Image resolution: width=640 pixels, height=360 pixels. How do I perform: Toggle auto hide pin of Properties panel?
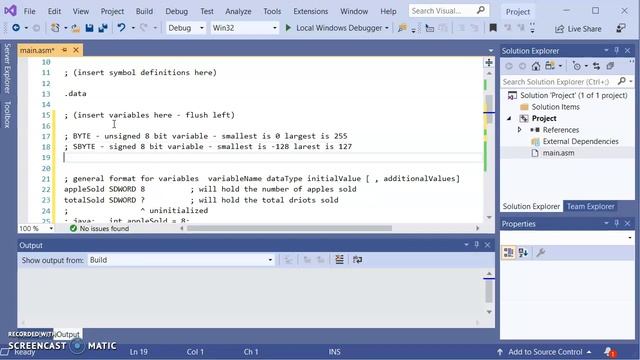coord(617,223)
